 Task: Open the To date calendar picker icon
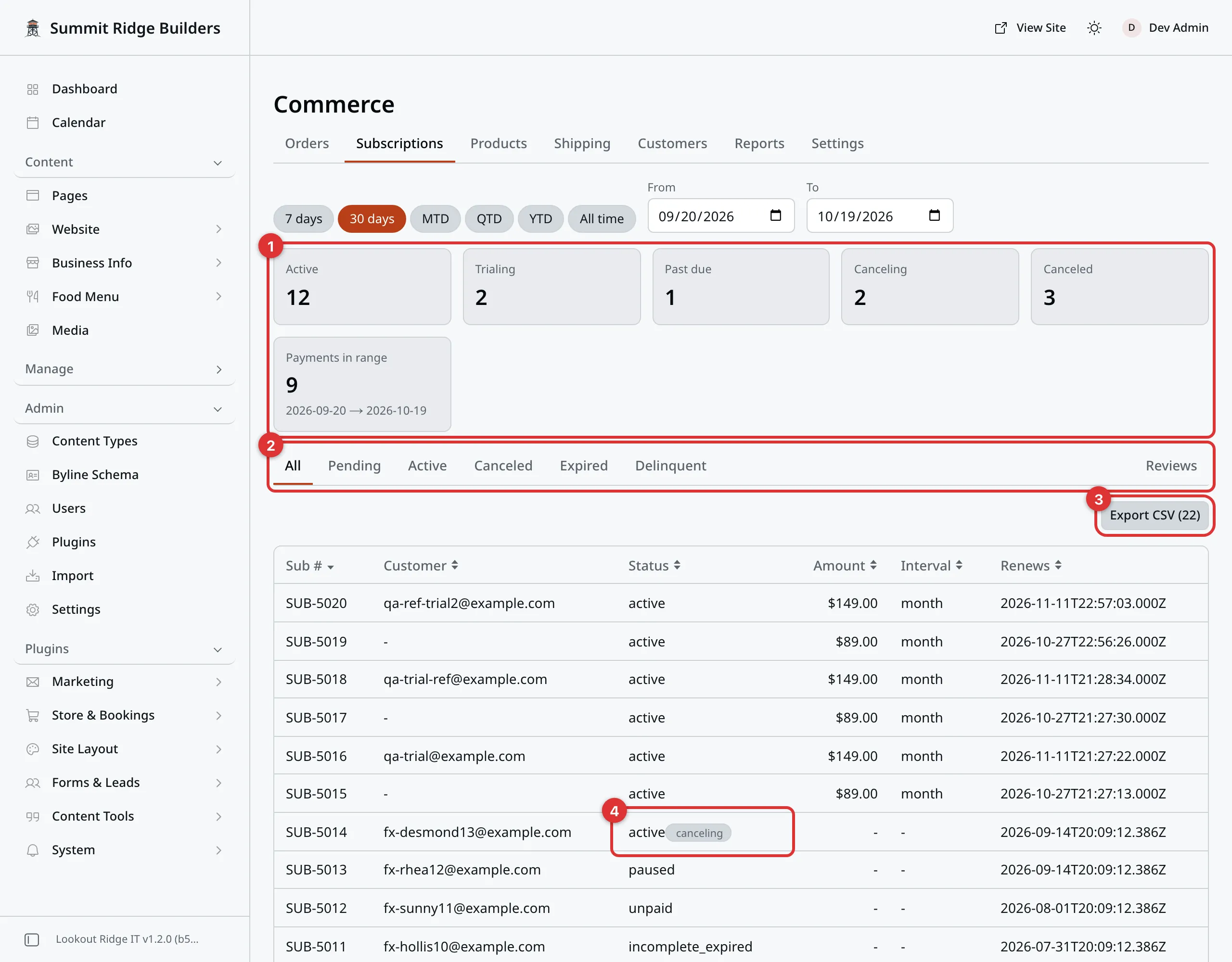pyautogui.click(x=934, y=215)
